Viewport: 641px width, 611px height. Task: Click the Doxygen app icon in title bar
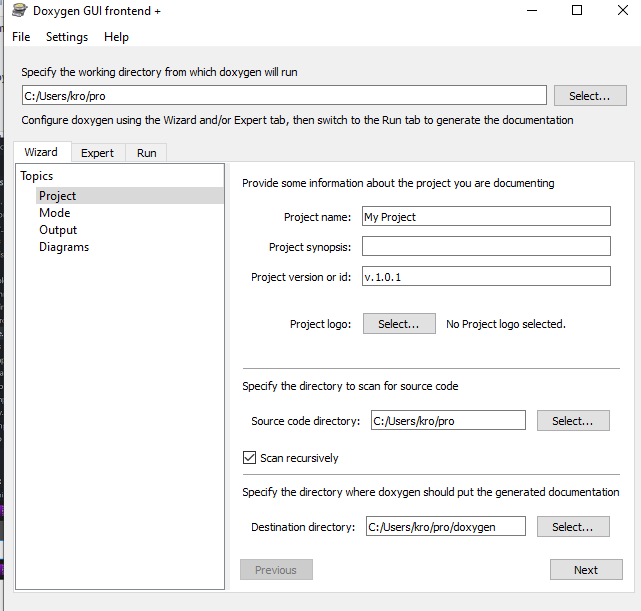pos(18,10)
